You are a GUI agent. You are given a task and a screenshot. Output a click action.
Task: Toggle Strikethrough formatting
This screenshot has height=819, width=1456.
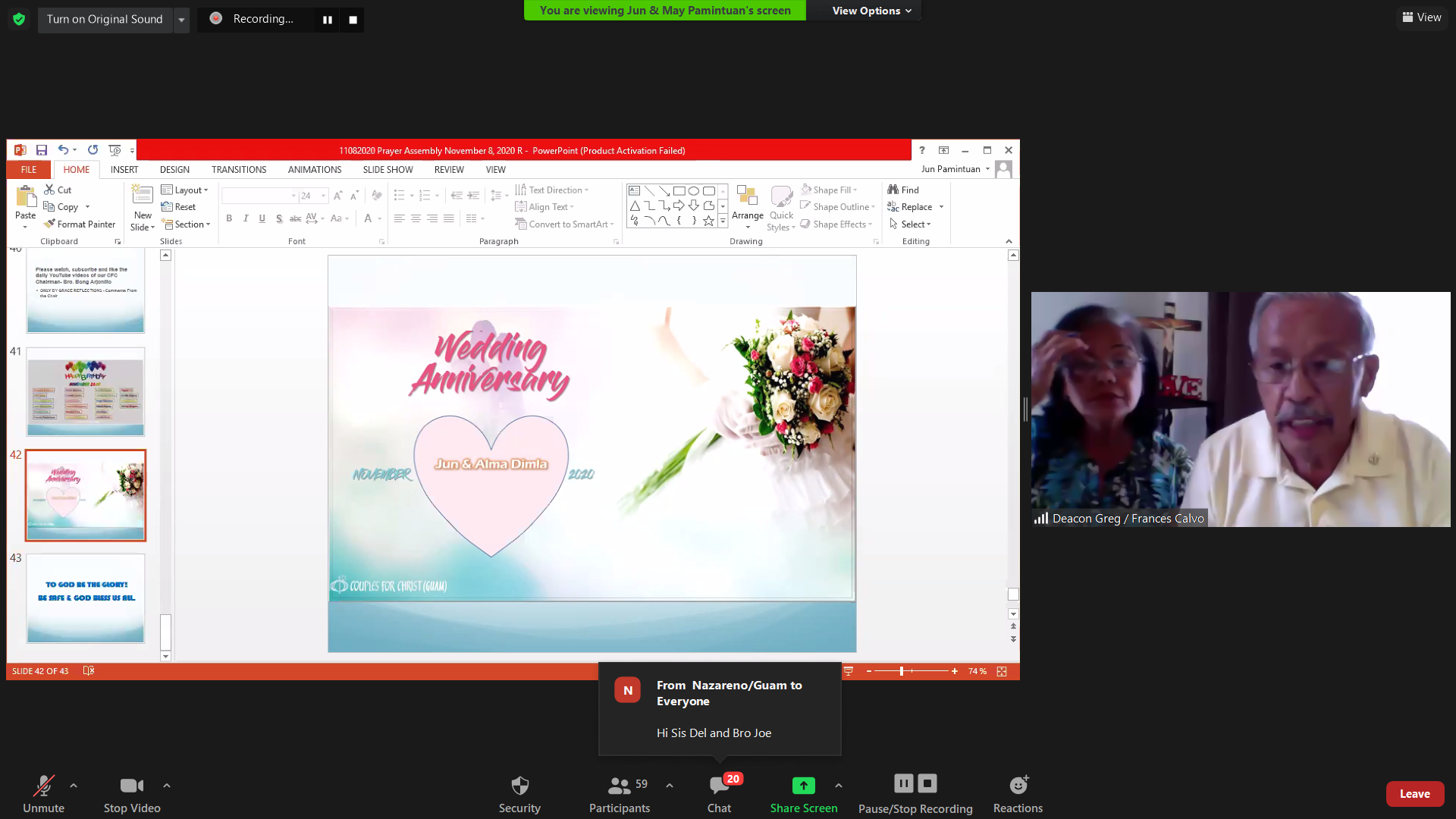point(296,218)
